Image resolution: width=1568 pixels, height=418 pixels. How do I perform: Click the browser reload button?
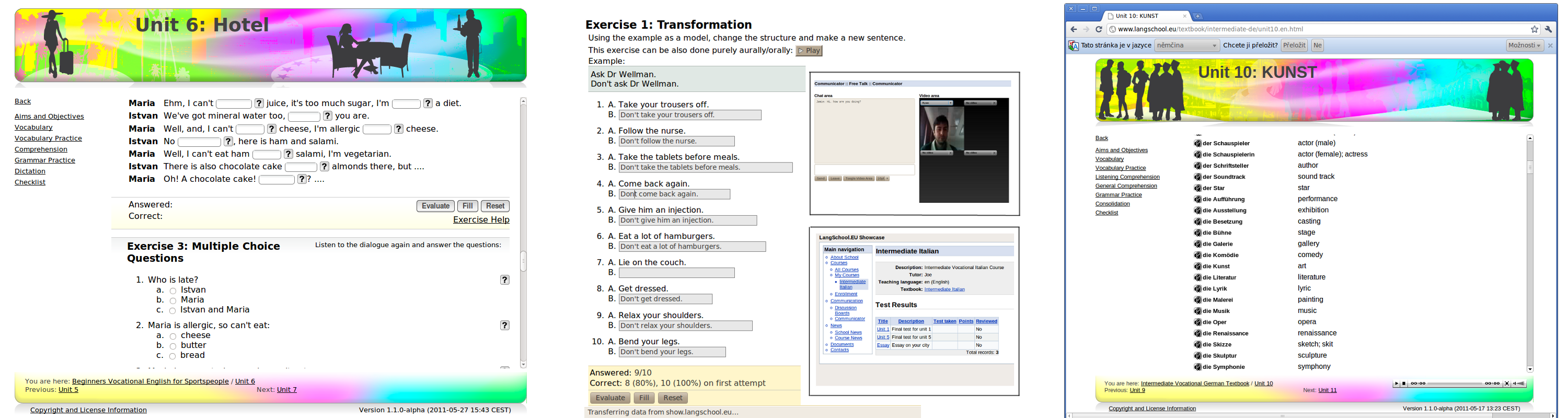coord(1099,29)
